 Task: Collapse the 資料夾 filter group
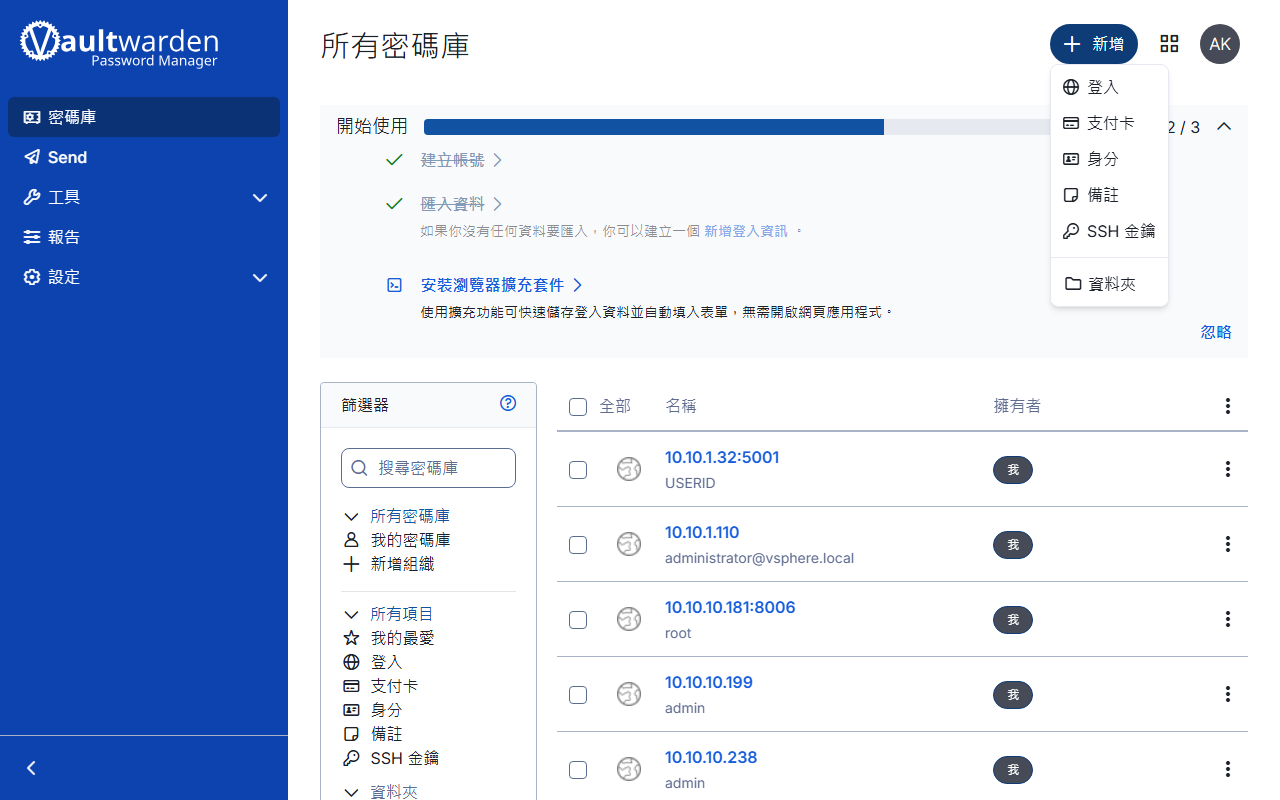[x=351, y=792]
